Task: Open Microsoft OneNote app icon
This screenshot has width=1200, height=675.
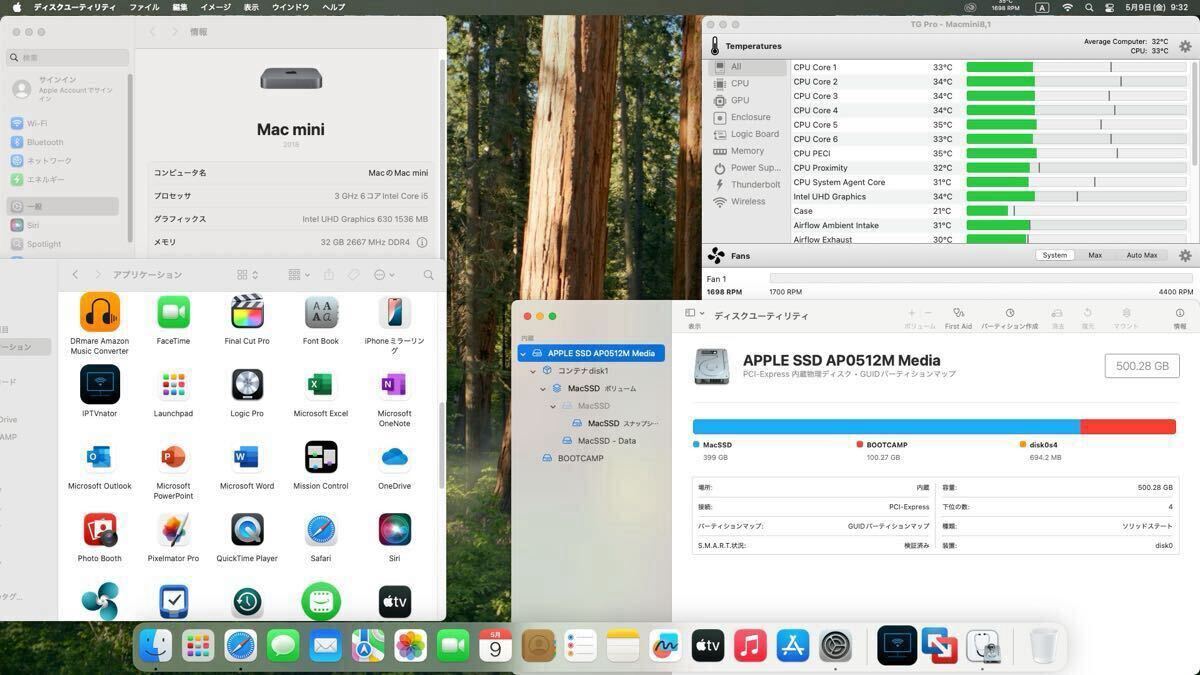Action: click(394, 384)
